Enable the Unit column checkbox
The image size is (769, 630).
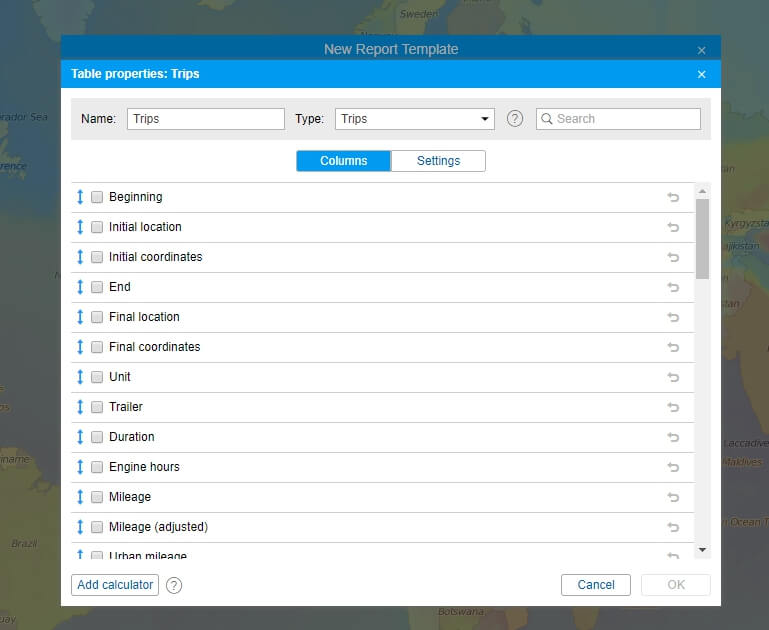click(97, 377)
